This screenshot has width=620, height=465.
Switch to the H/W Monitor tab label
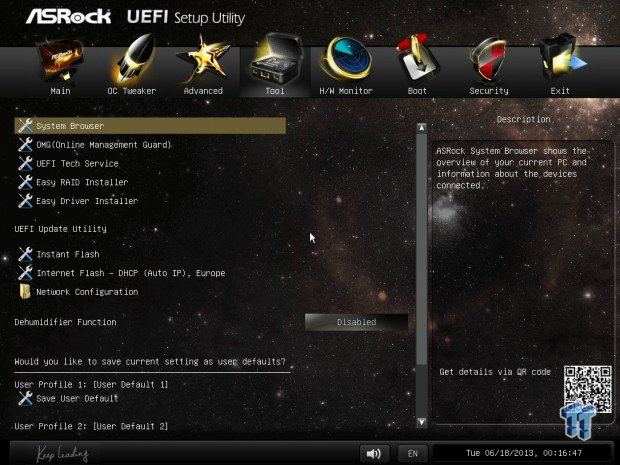click(346, 91)
